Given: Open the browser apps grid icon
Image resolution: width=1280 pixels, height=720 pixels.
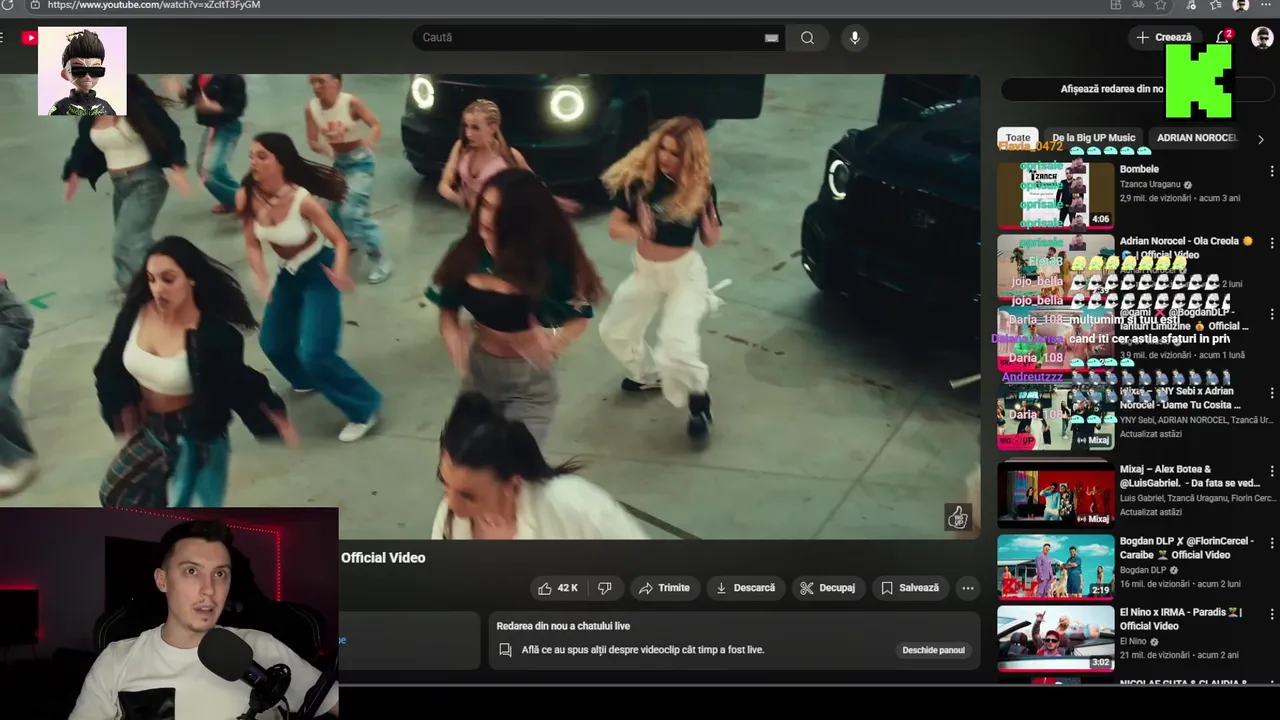Looking at the screenshot, I should (x=1116, y=5).
